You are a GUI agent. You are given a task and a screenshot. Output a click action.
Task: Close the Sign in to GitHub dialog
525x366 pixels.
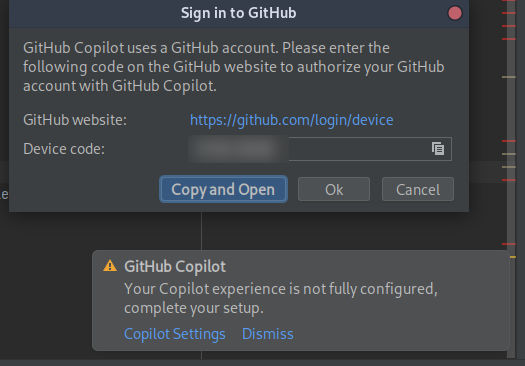(x=455, y=13)
